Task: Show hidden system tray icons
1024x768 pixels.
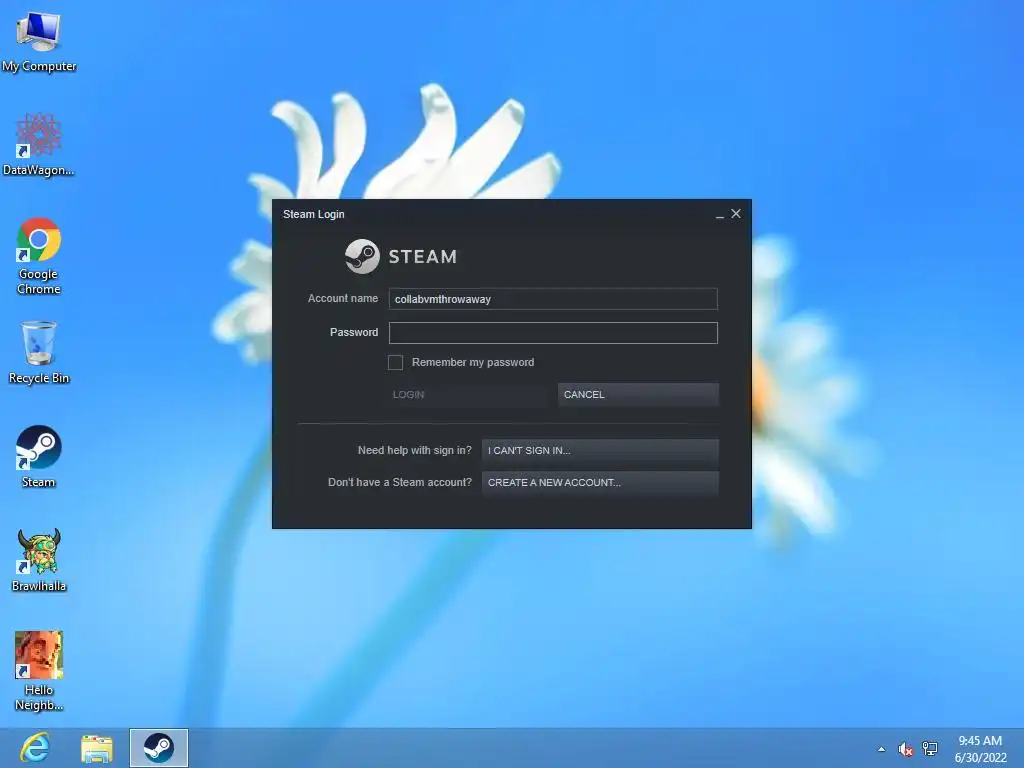Action: coord(882,749)
